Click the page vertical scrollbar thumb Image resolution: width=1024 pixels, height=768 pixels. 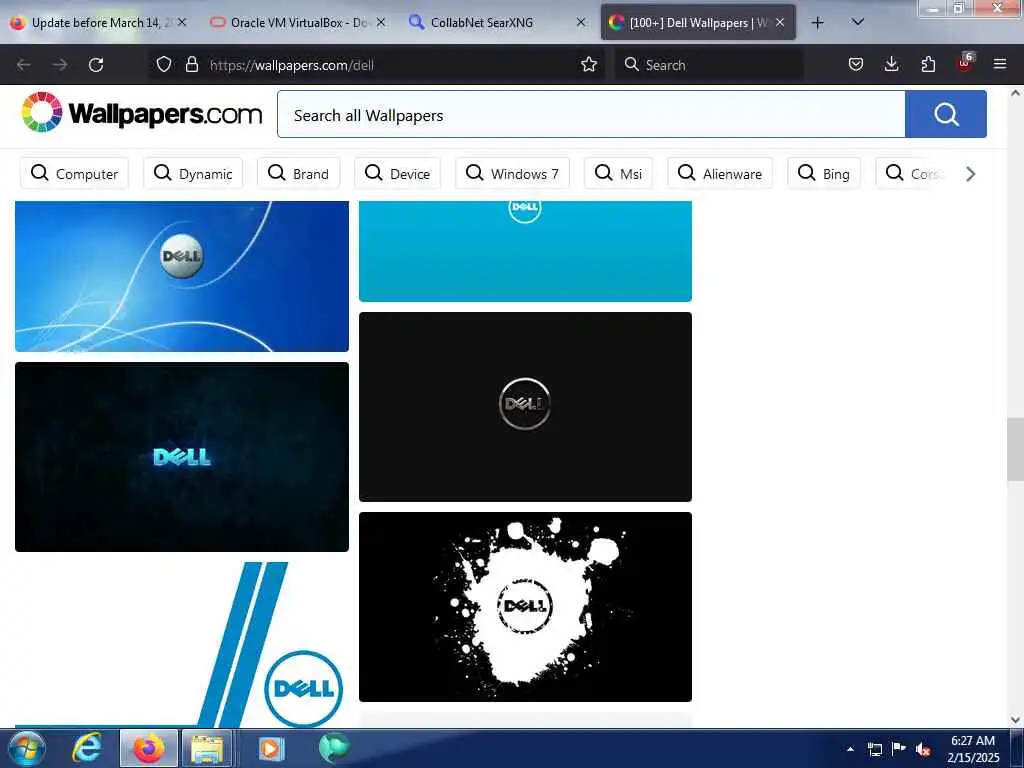click(1015, 449)
